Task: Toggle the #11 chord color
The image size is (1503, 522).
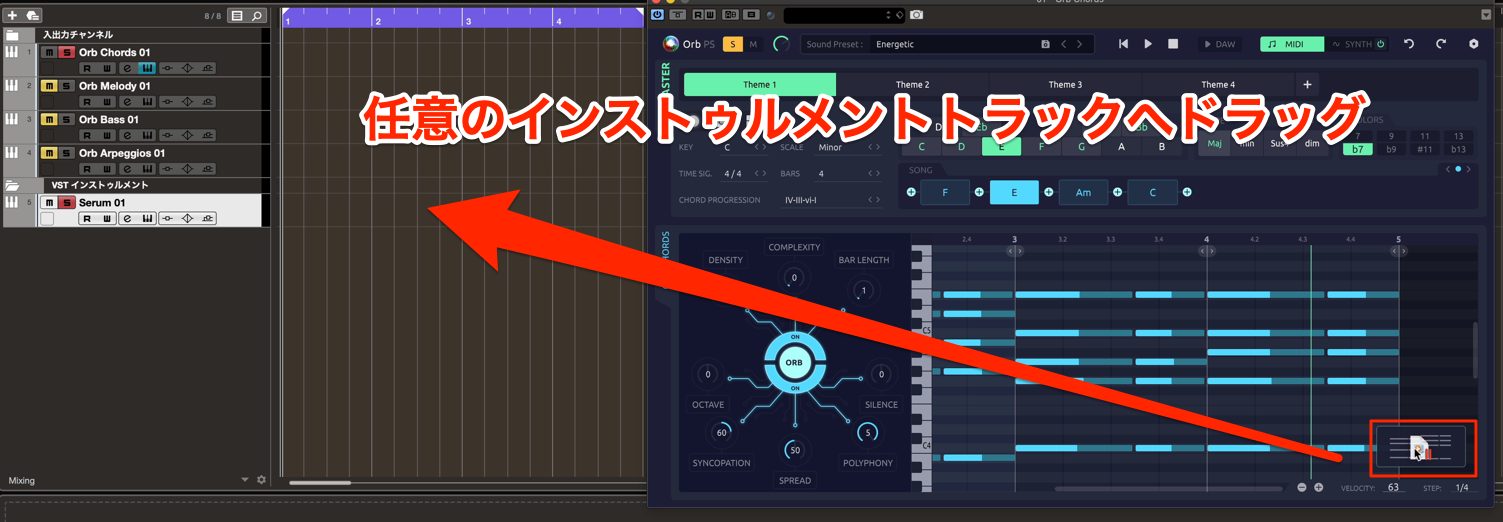Action: (1425, 149)
